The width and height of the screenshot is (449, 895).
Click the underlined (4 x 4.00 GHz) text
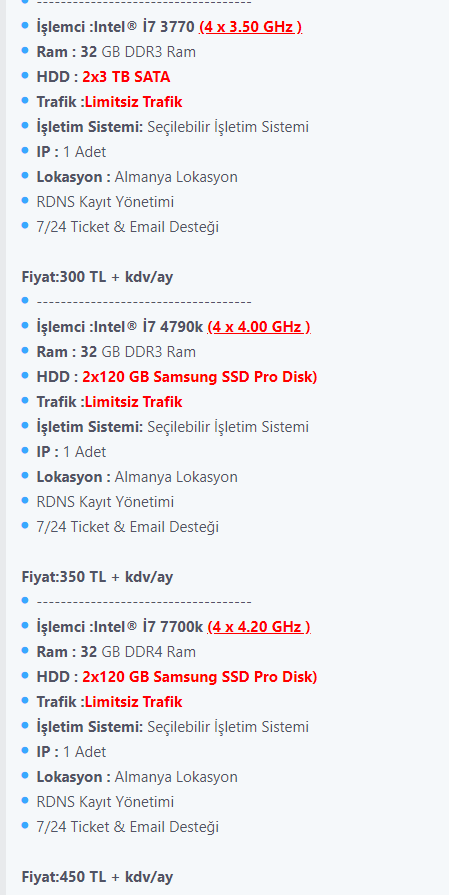coord(259,326)
